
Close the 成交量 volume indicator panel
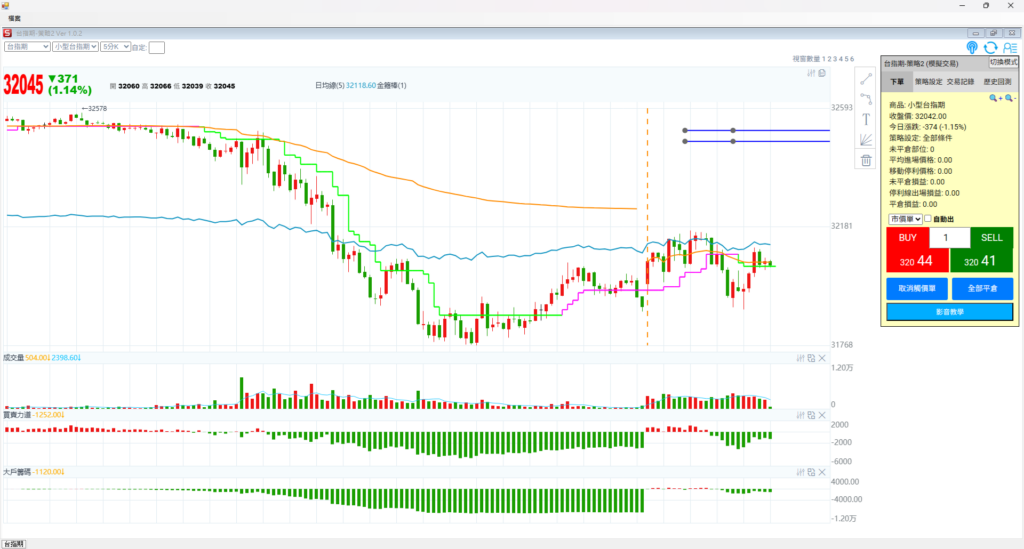pyautogui.click(x=822, y=358)
